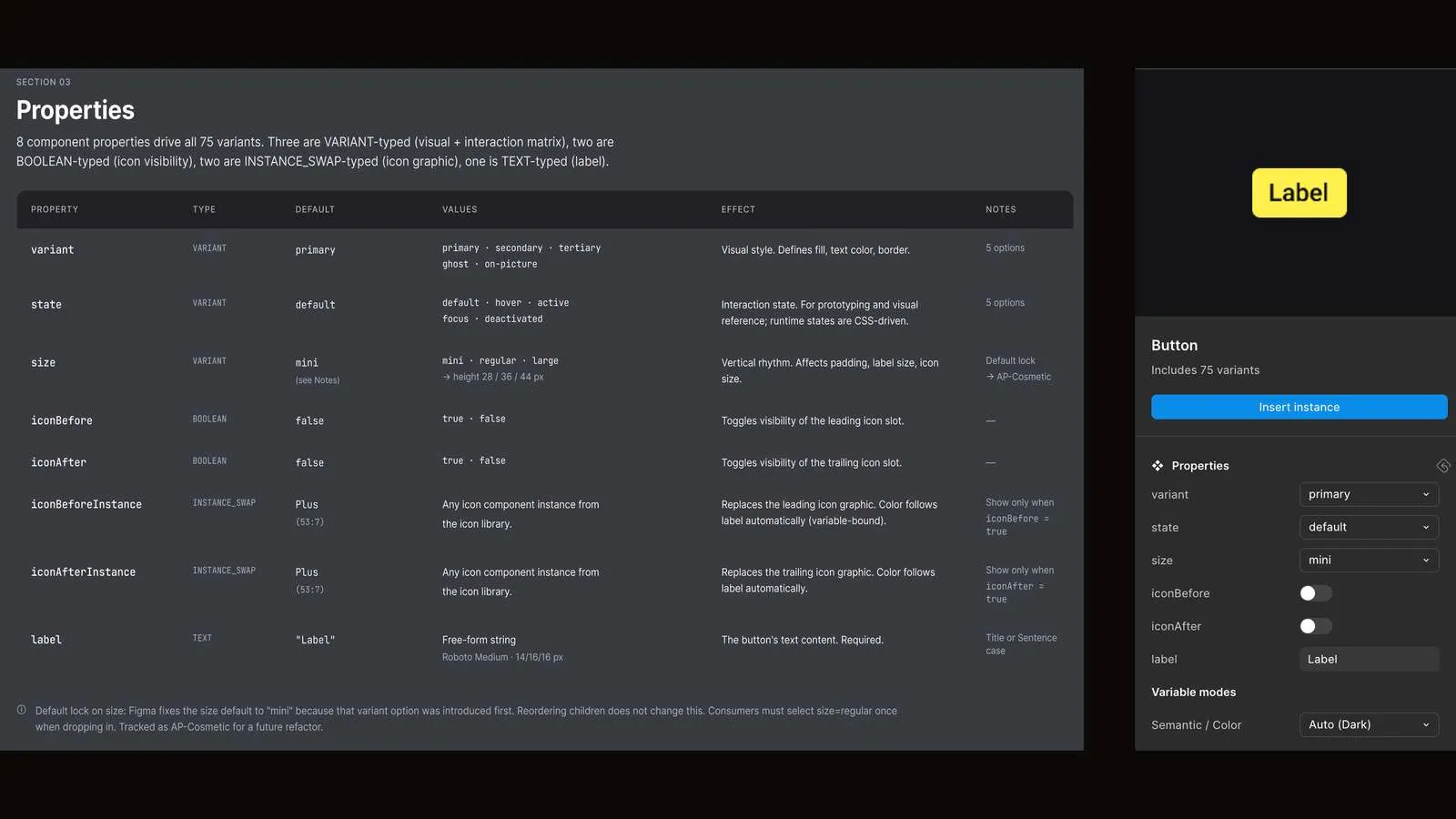This screenshot has height=819, width=1456.
Task: Click 'Default lock' note in size row
Action: [x=1010, y=361]
